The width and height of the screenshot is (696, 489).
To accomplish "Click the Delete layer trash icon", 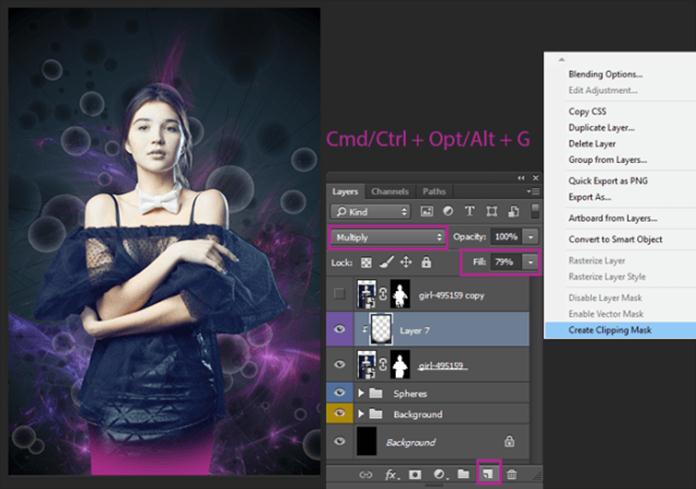I will [x=513, y=473].
